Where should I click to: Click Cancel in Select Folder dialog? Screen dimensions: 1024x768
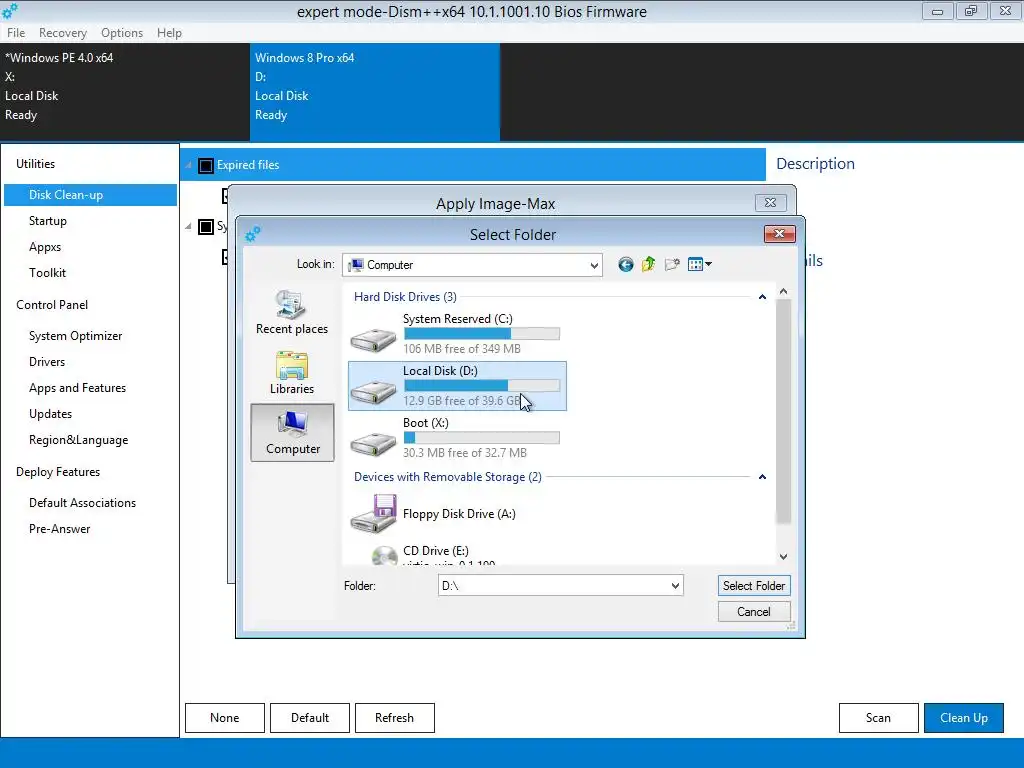pyautogui.click(x=754, y=612)
